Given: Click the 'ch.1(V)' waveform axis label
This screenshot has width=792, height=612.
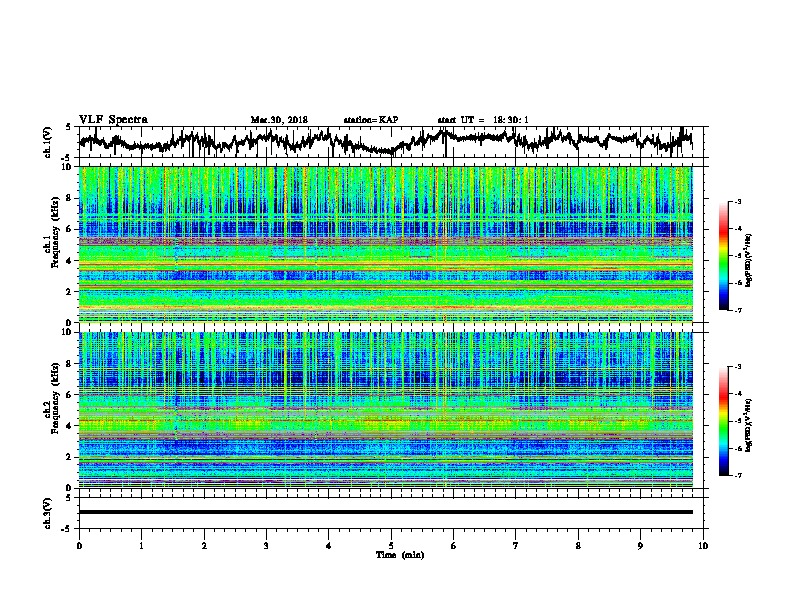Looking at the screenshot, I should (x=48, y=142).
